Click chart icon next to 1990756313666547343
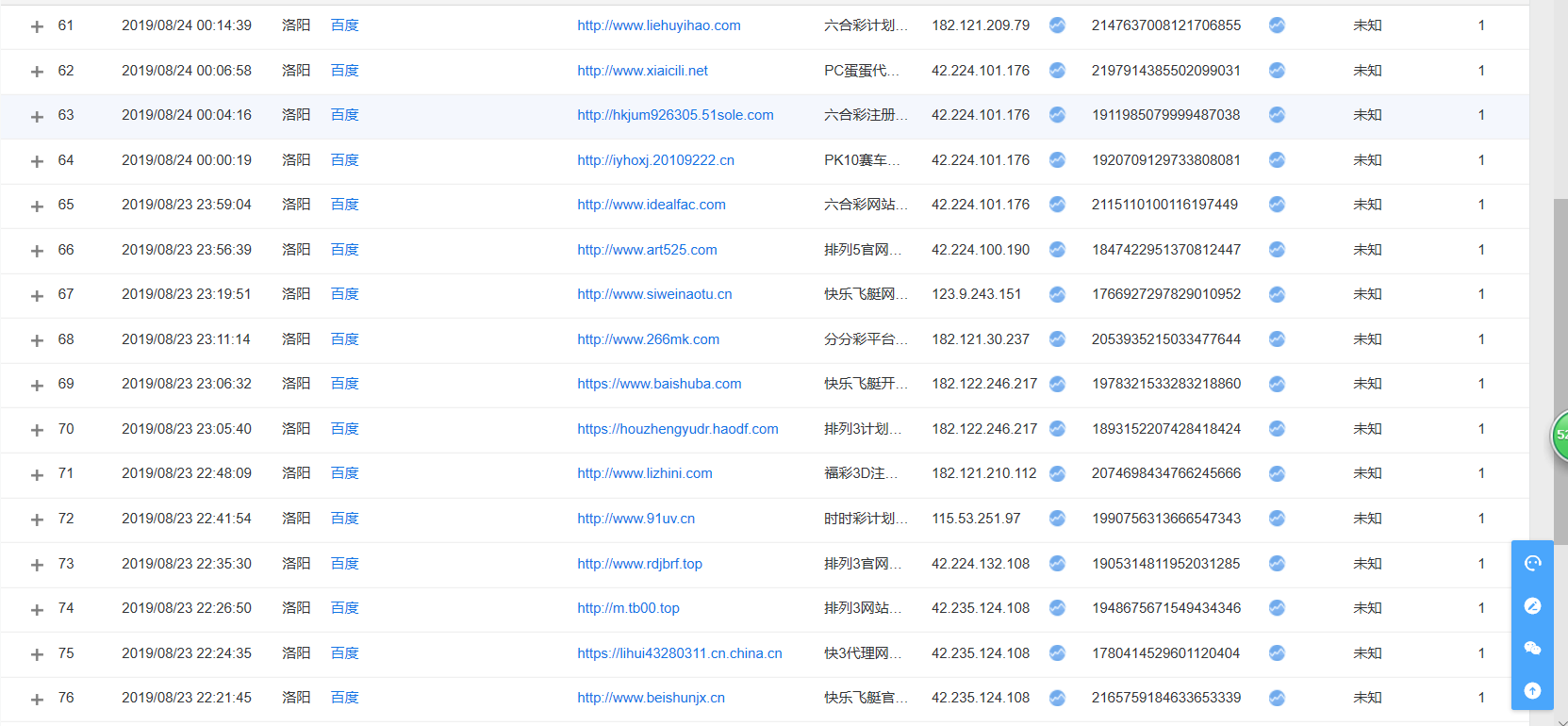Viewport: 1568px width, 726px height. [x=1277, y=519]
